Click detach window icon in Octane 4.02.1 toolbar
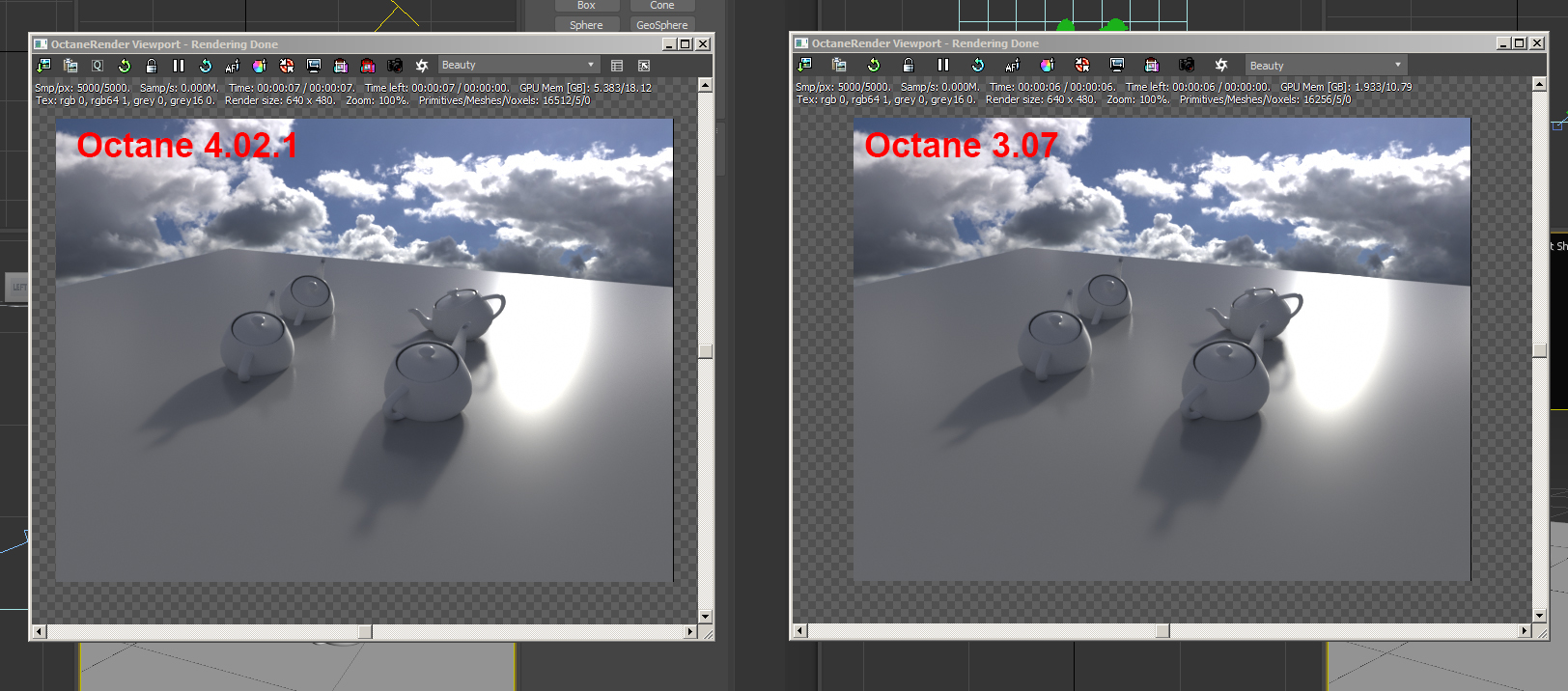This screenshot has width=1568, height=691. pos(644,66)
